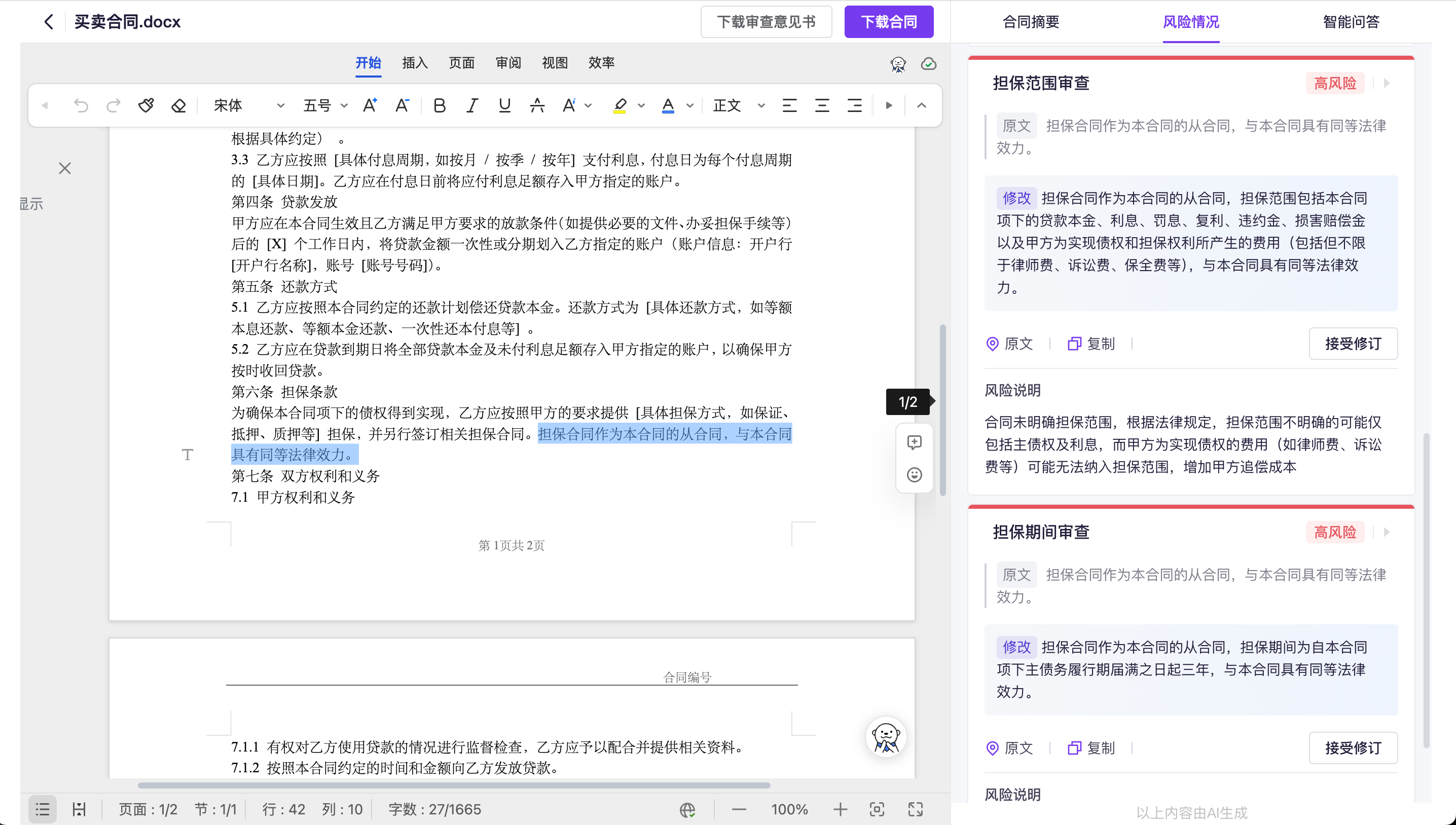Toggle underline formatting

[x=504, y=105]
